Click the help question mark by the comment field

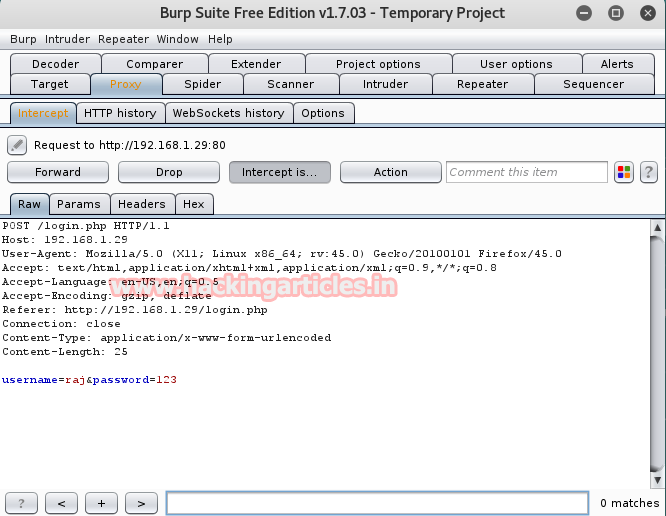click(x=649, y=172)
